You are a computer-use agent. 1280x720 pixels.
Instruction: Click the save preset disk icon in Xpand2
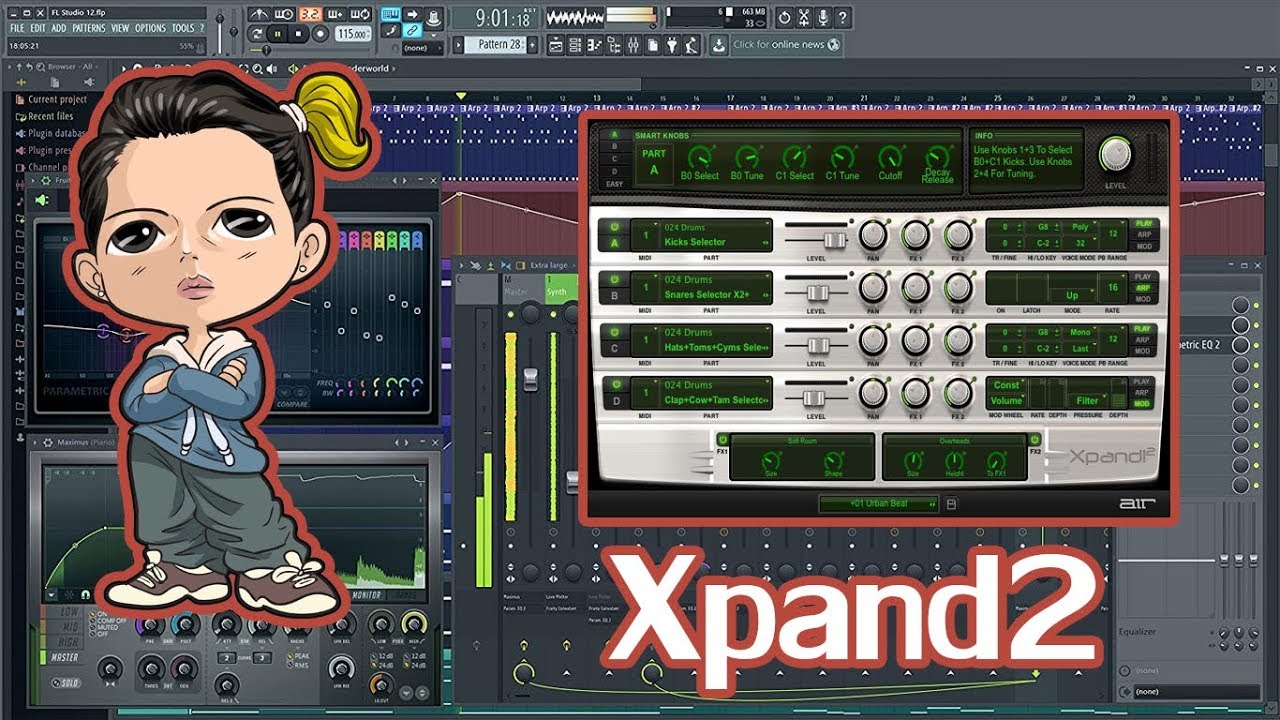point(951,503)
